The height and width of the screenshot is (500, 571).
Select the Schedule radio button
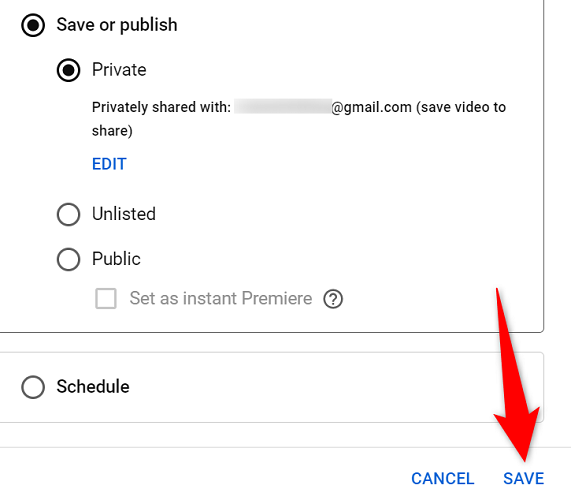pyautogui.click(x=33, y=387)
